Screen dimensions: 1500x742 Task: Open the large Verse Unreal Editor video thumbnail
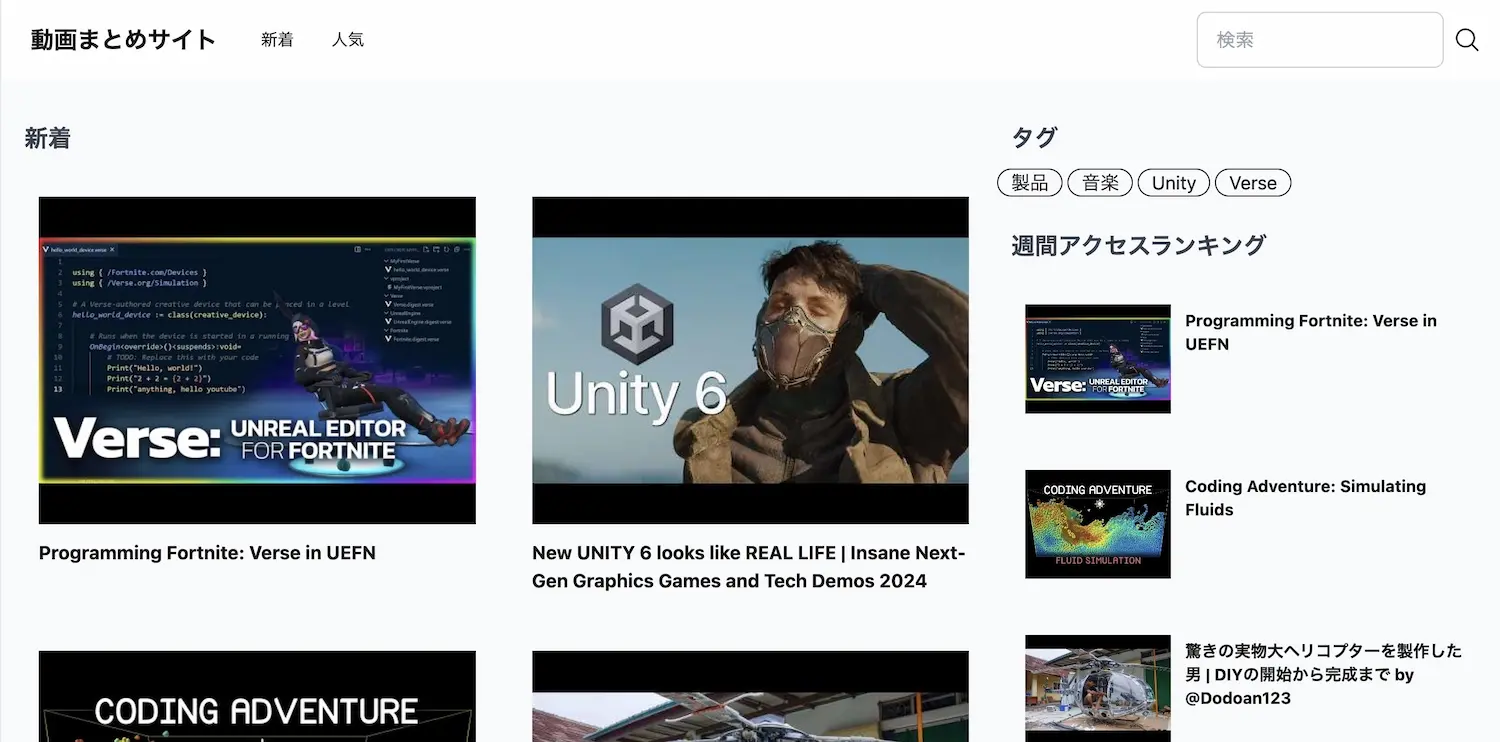tap(257, 360)
